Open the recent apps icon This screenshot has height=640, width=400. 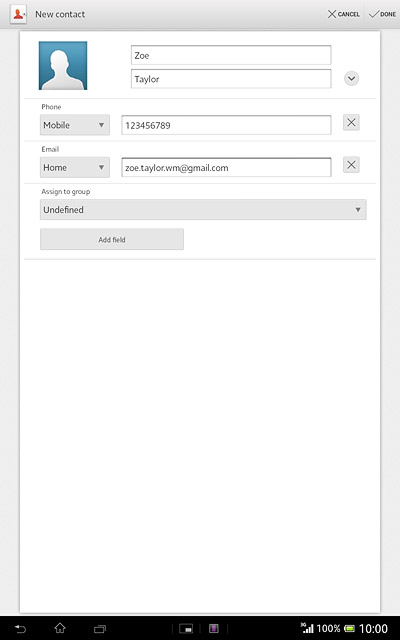point(100,629)
